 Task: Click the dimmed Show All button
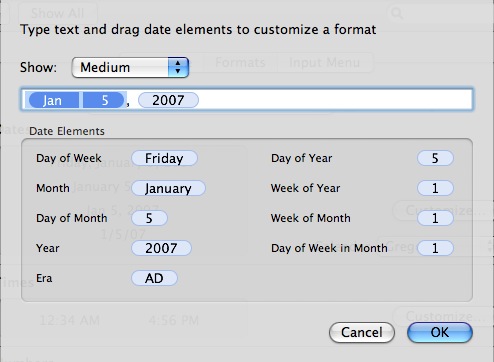pyautogui.click(x=57, y=13)
